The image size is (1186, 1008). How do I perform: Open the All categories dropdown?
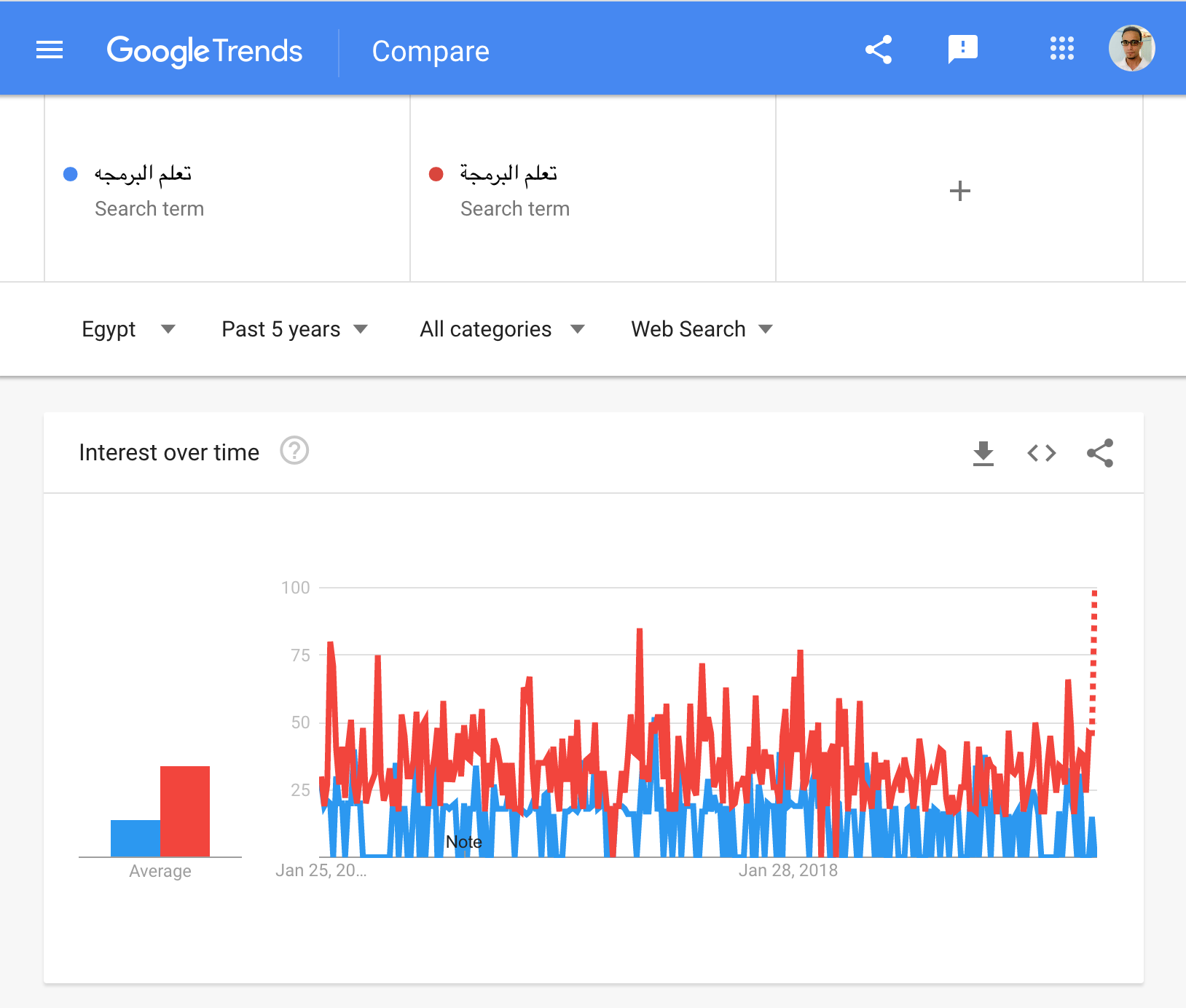coord(501,329)
